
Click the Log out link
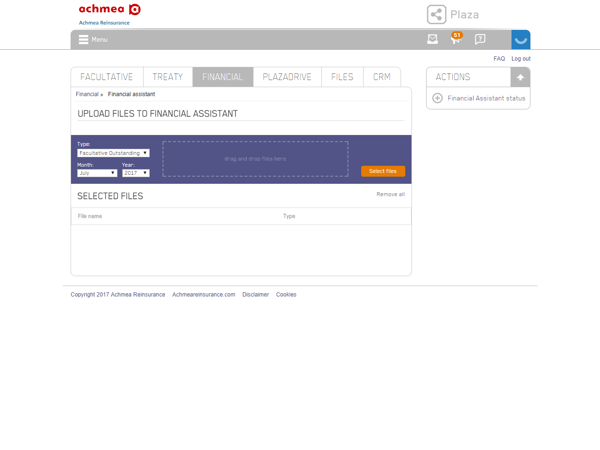[x=521, y=59]
